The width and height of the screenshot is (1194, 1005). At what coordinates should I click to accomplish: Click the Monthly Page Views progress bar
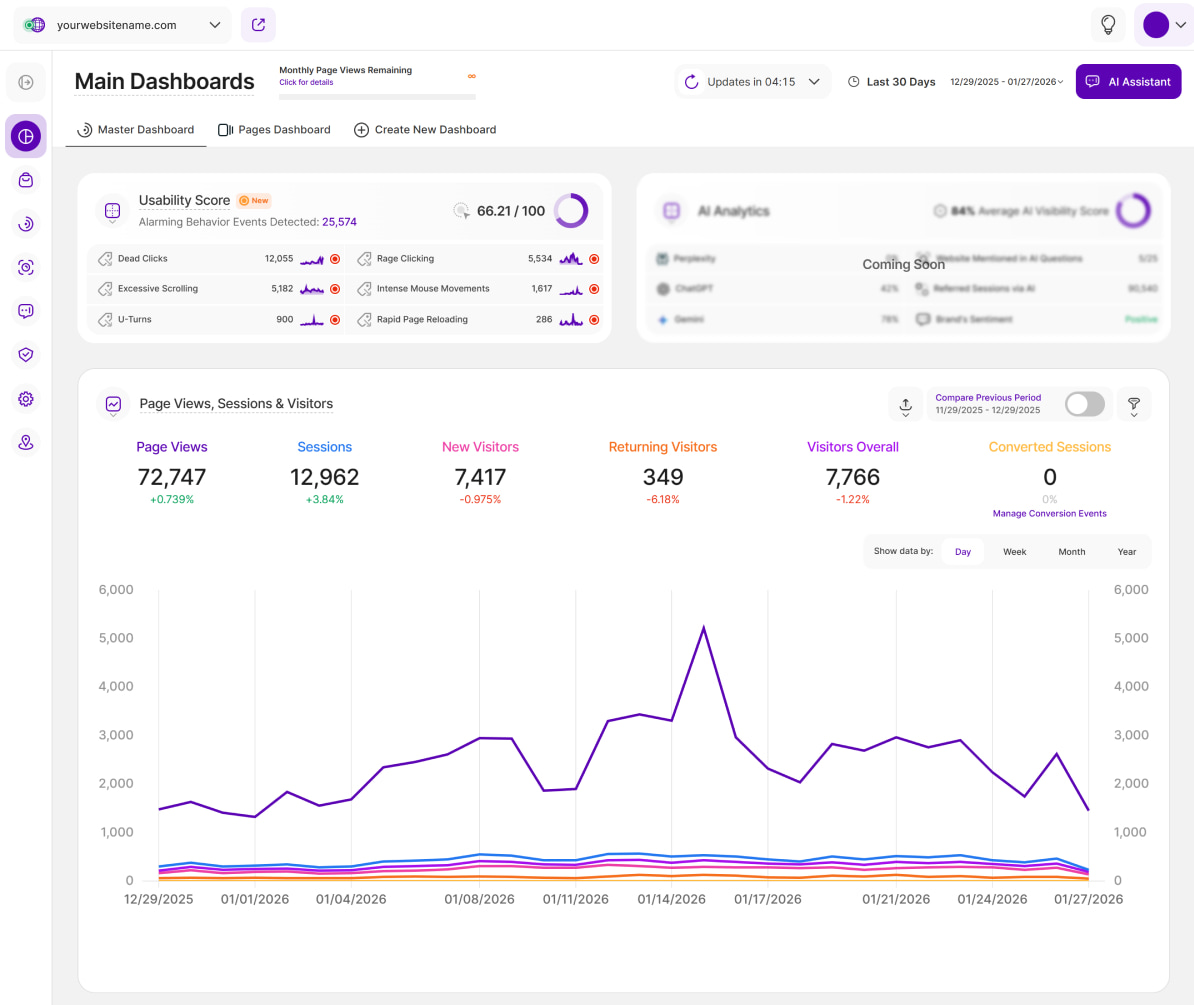pyautogui.click(x=377, y=97)
